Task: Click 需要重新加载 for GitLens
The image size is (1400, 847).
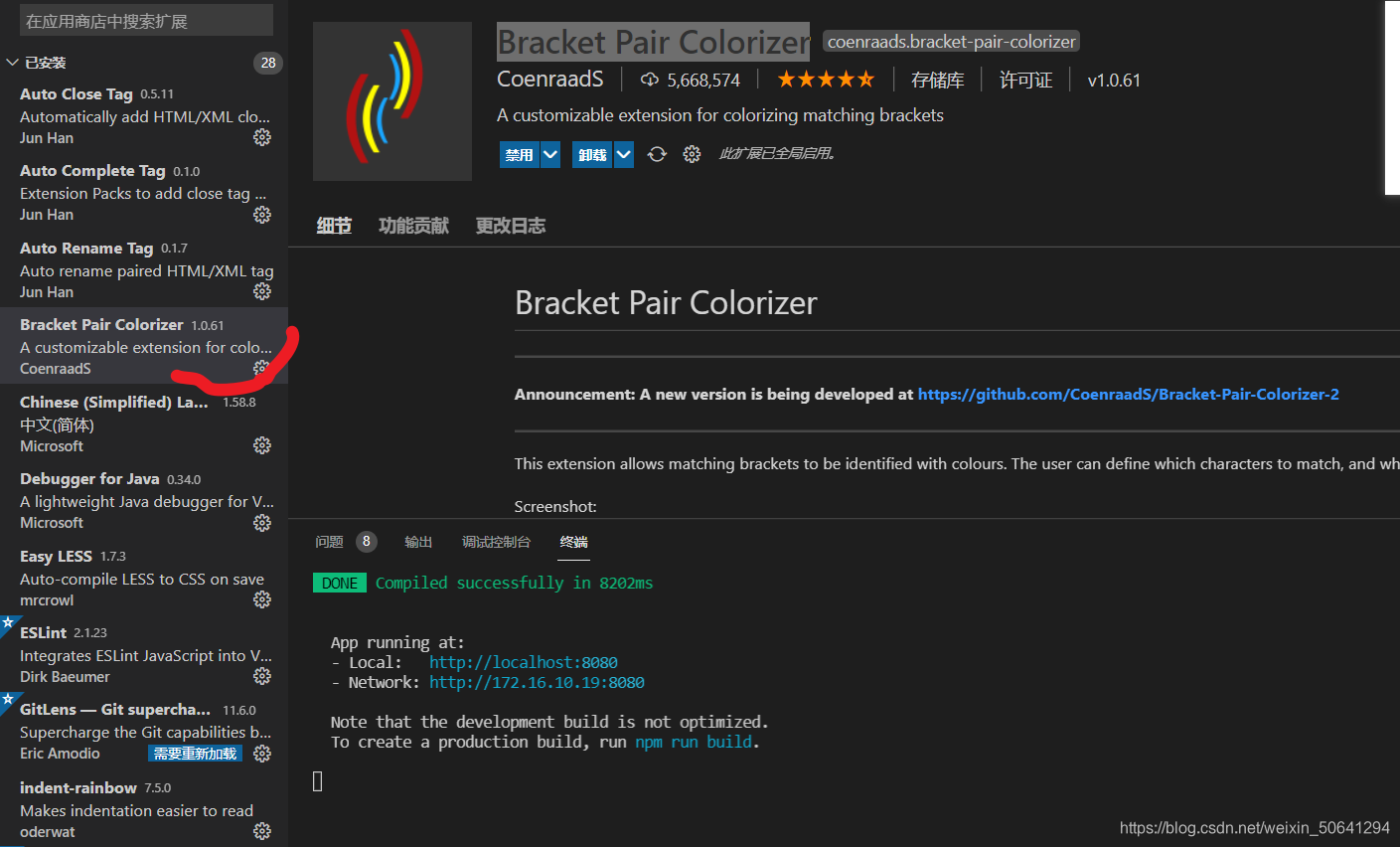Action: point(194,753)
